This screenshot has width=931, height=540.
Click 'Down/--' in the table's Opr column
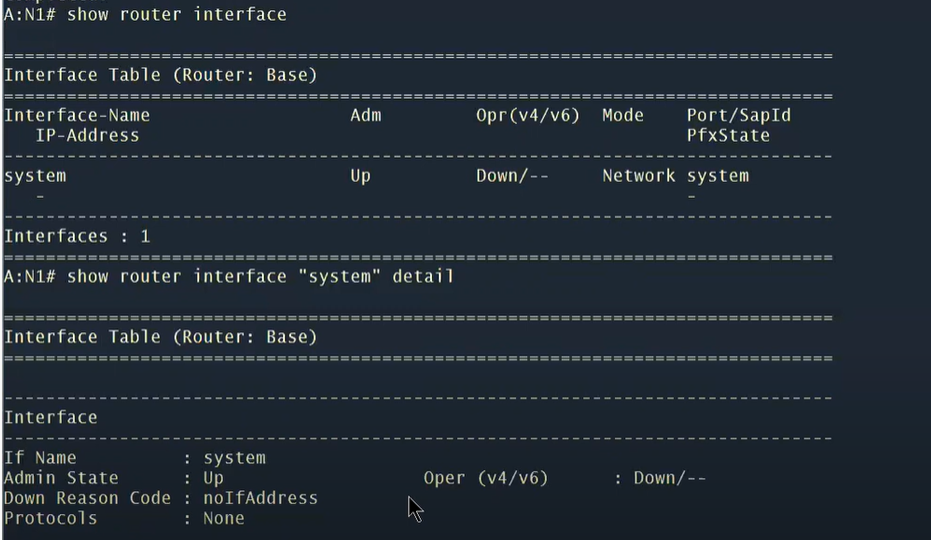[512, 176]
